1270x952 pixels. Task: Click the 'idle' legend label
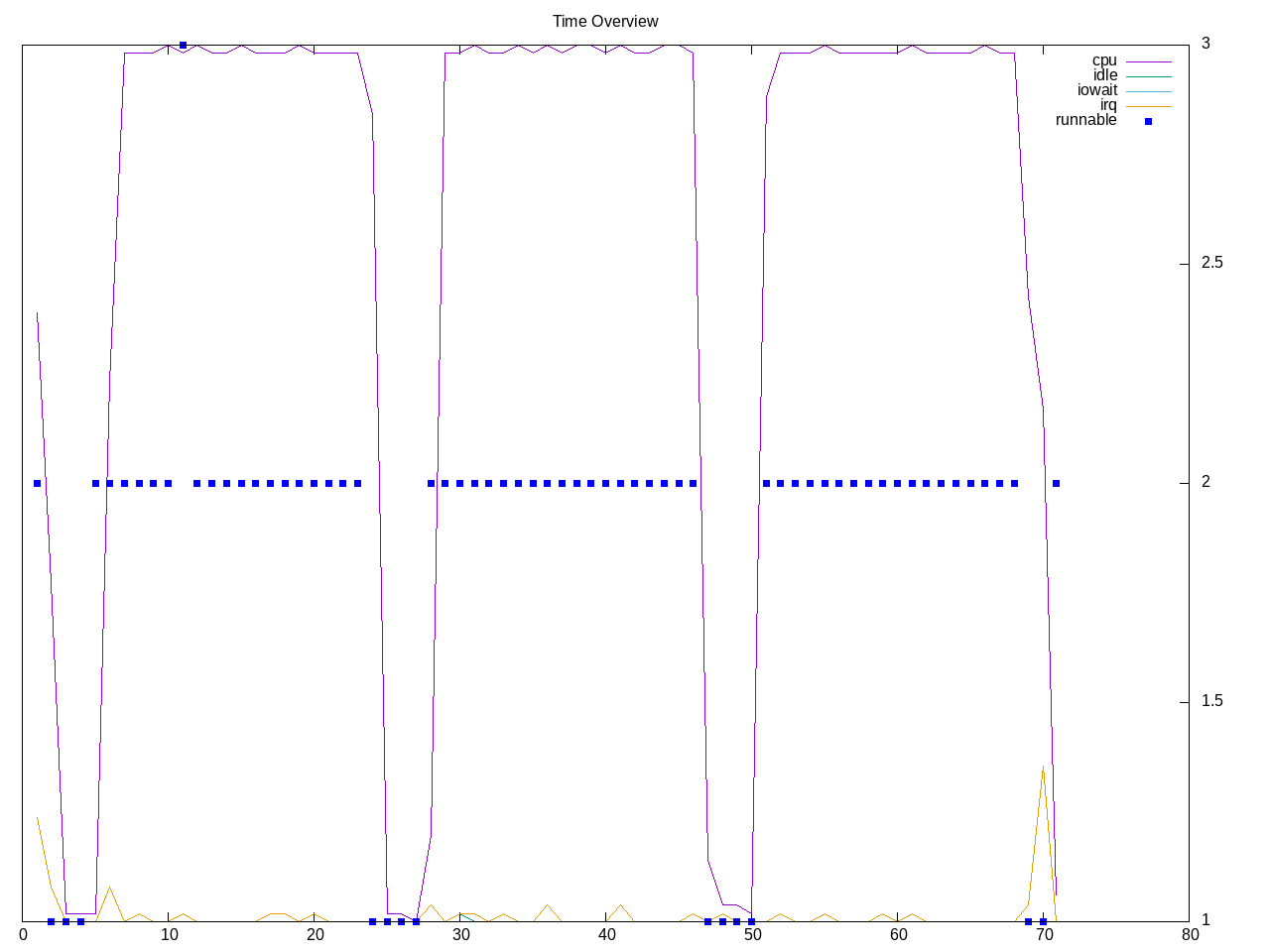coord(1105,75)
